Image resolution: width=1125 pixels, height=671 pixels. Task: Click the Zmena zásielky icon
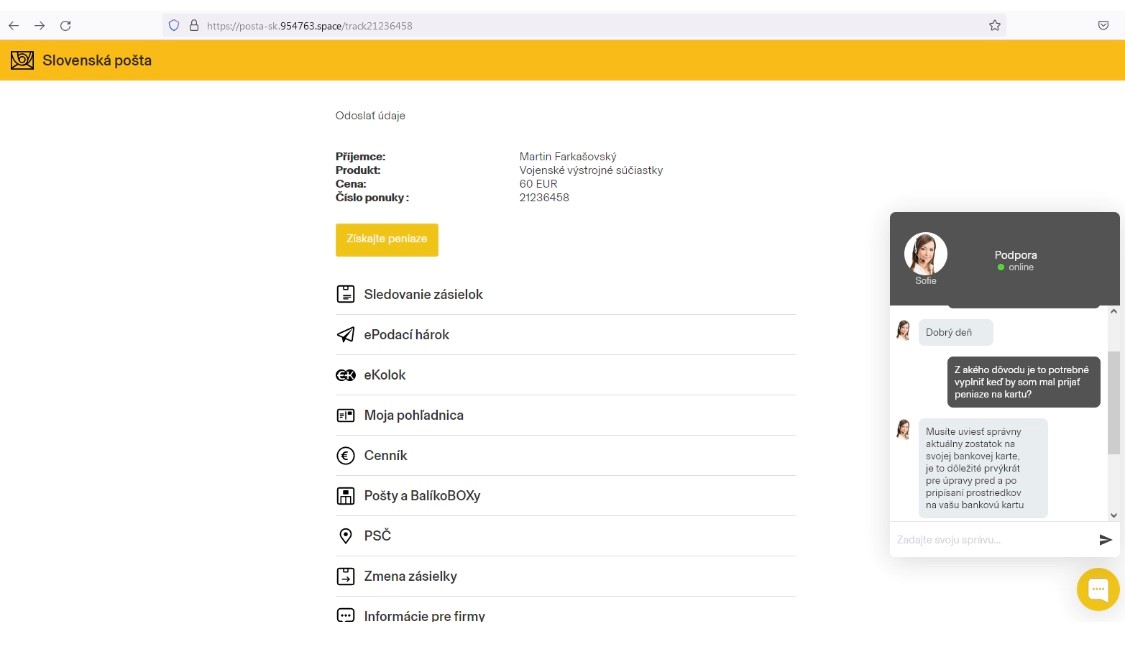click(x=345, y=576)
